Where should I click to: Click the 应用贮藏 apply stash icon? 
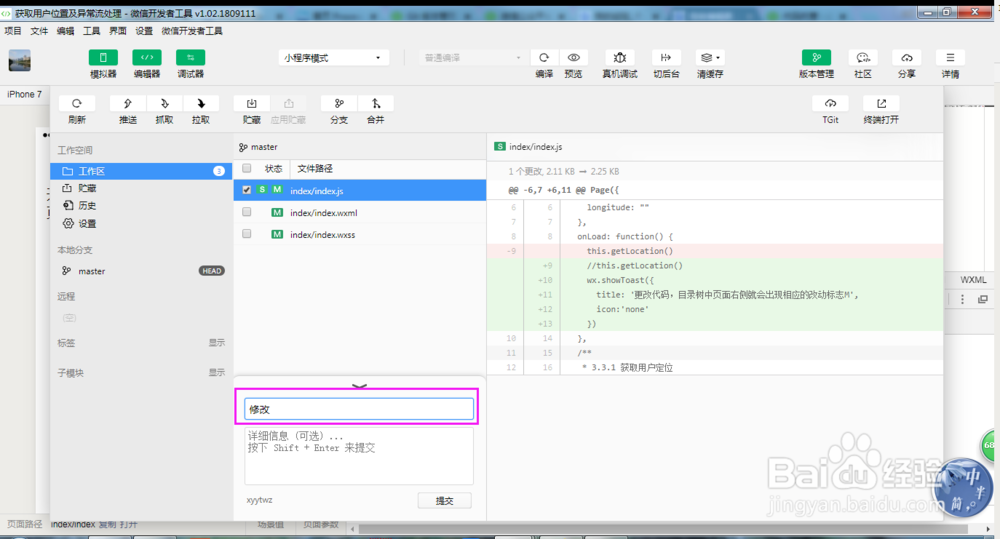click(288, 103)
